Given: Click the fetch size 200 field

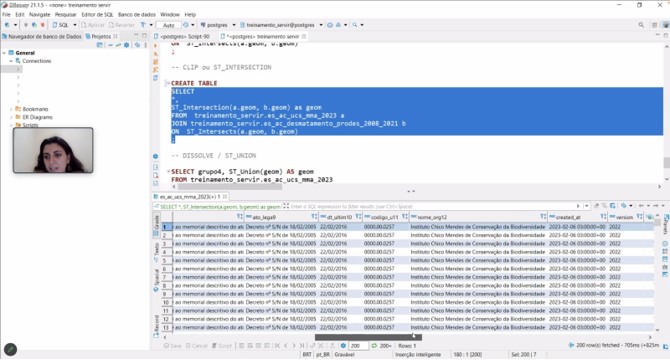Looking at the screenshot, I should click(358, 345).
